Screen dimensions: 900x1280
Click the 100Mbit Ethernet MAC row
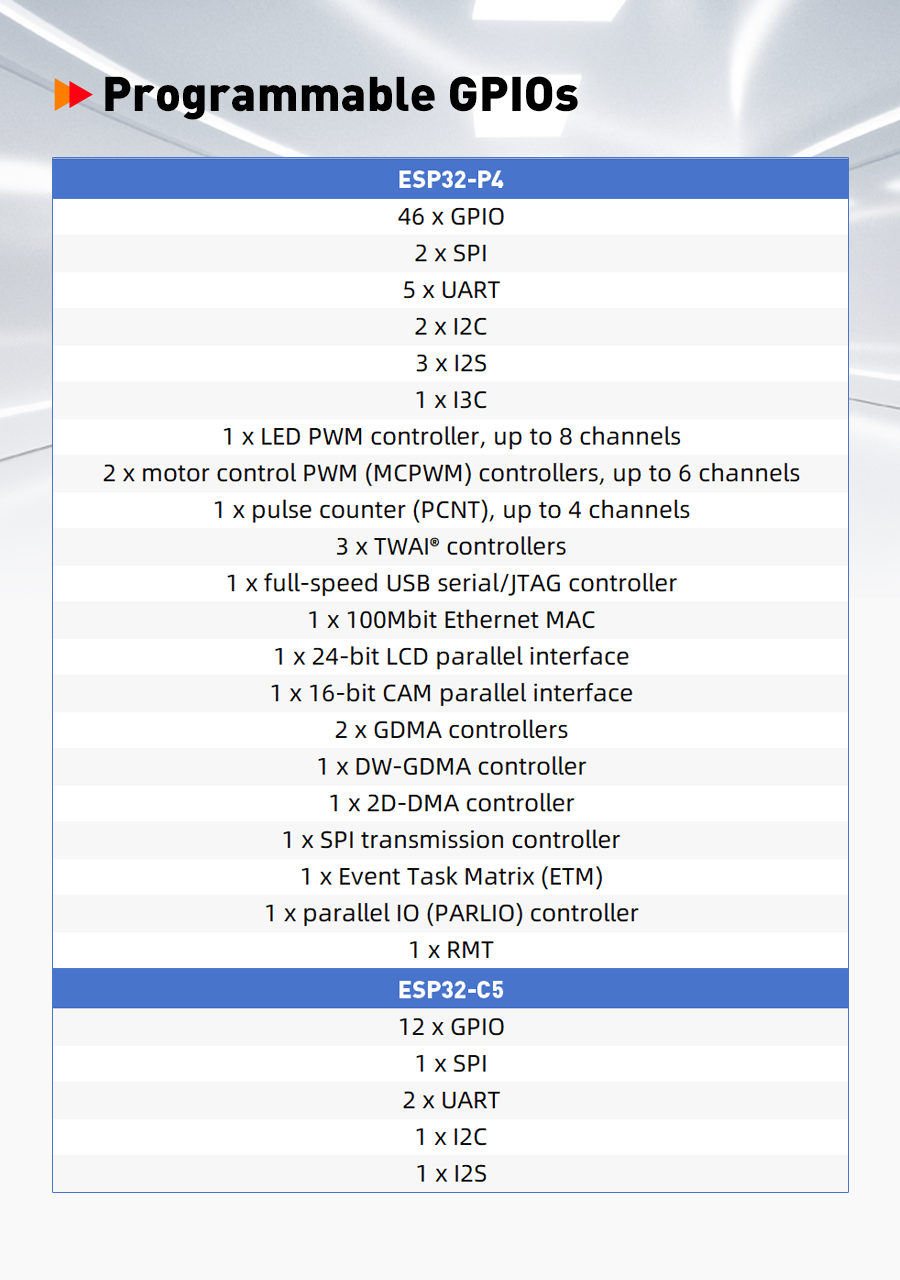pyautogui.click(x=450, y=620)
